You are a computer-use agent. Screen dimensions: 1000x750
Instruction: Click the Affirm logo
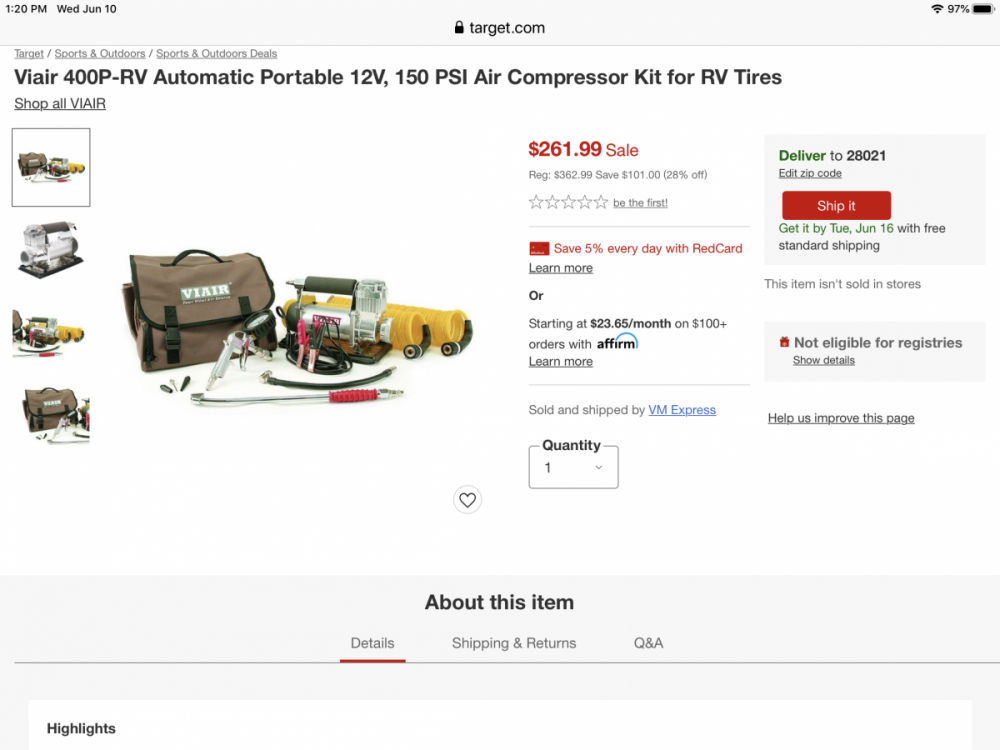click(617, 343)
